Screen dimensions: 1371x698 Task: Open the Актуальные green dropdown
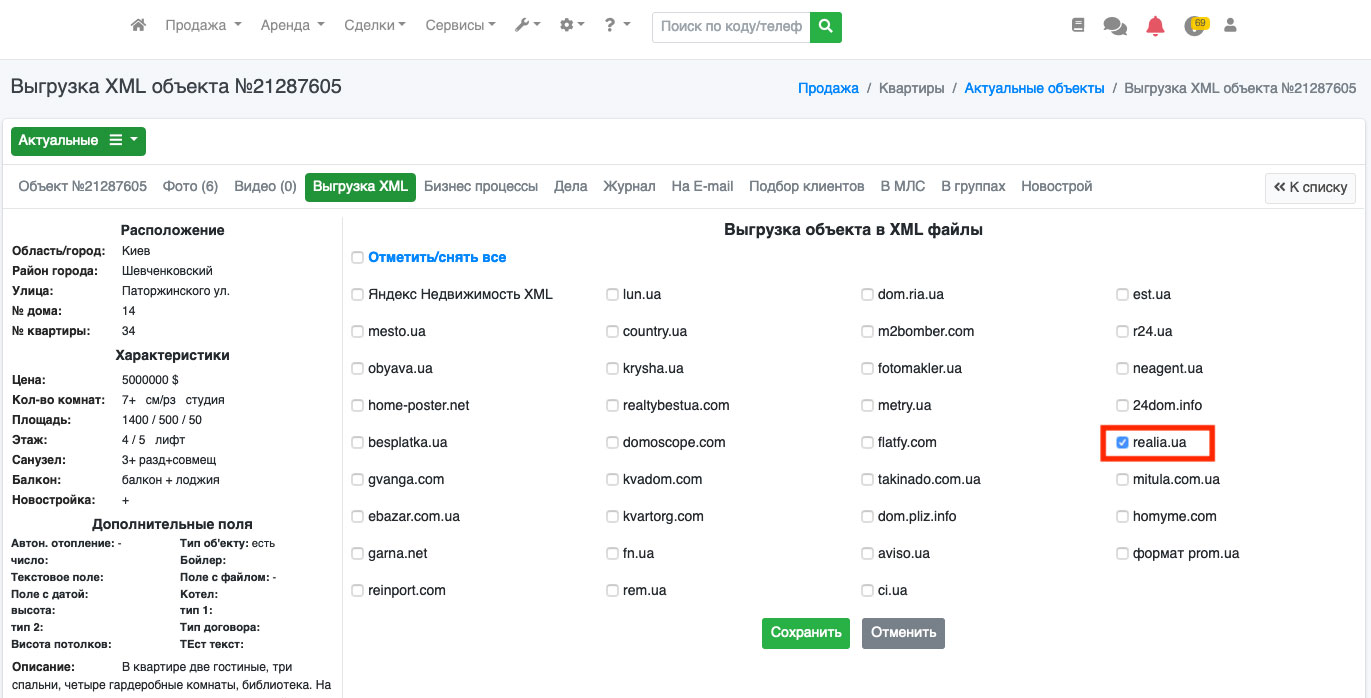coord(78,141)
